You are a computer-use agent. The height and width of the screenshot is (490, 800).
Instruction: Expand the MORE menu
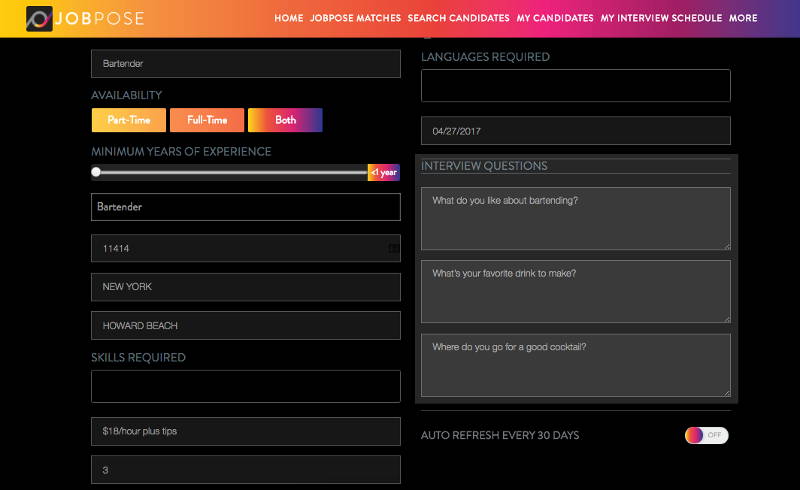point(743,18)
